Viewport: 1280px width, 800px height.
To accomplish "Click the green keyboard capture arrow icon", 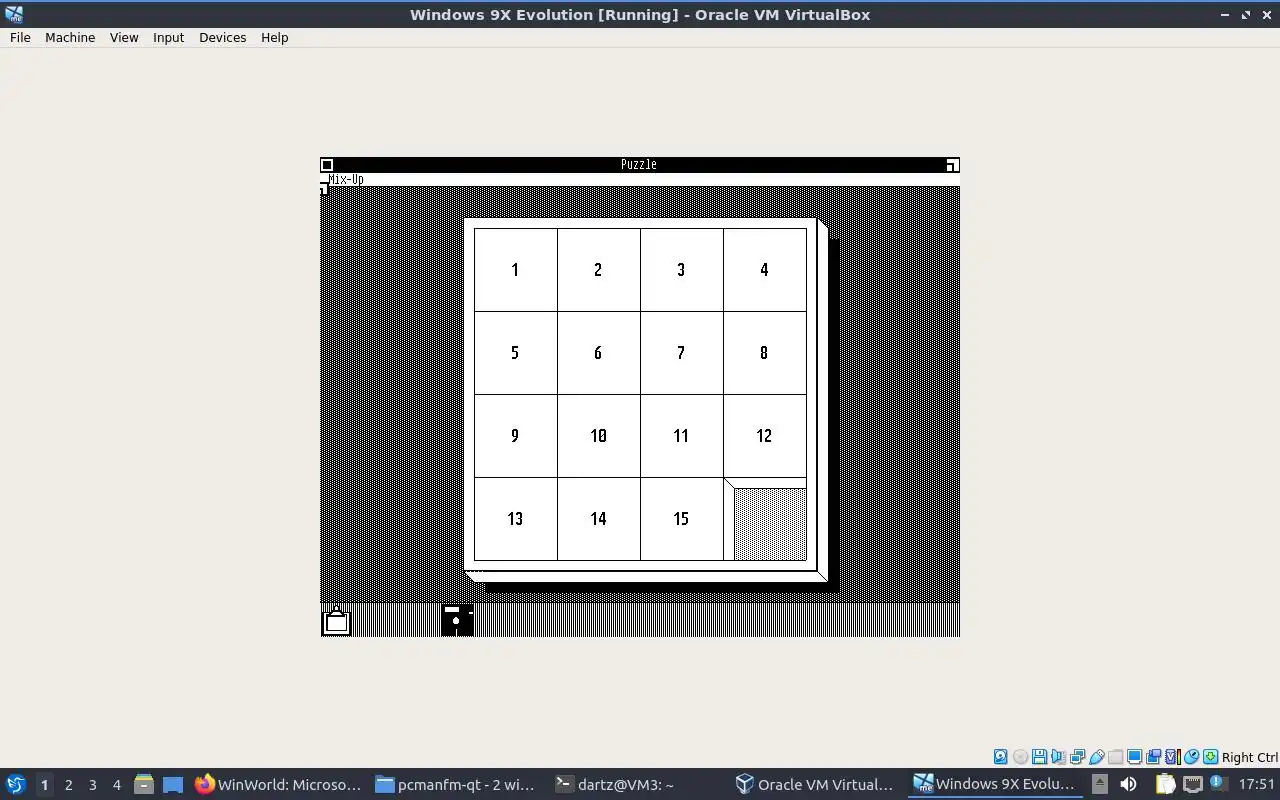I will pyautogui.click(x=1210, y=757).
